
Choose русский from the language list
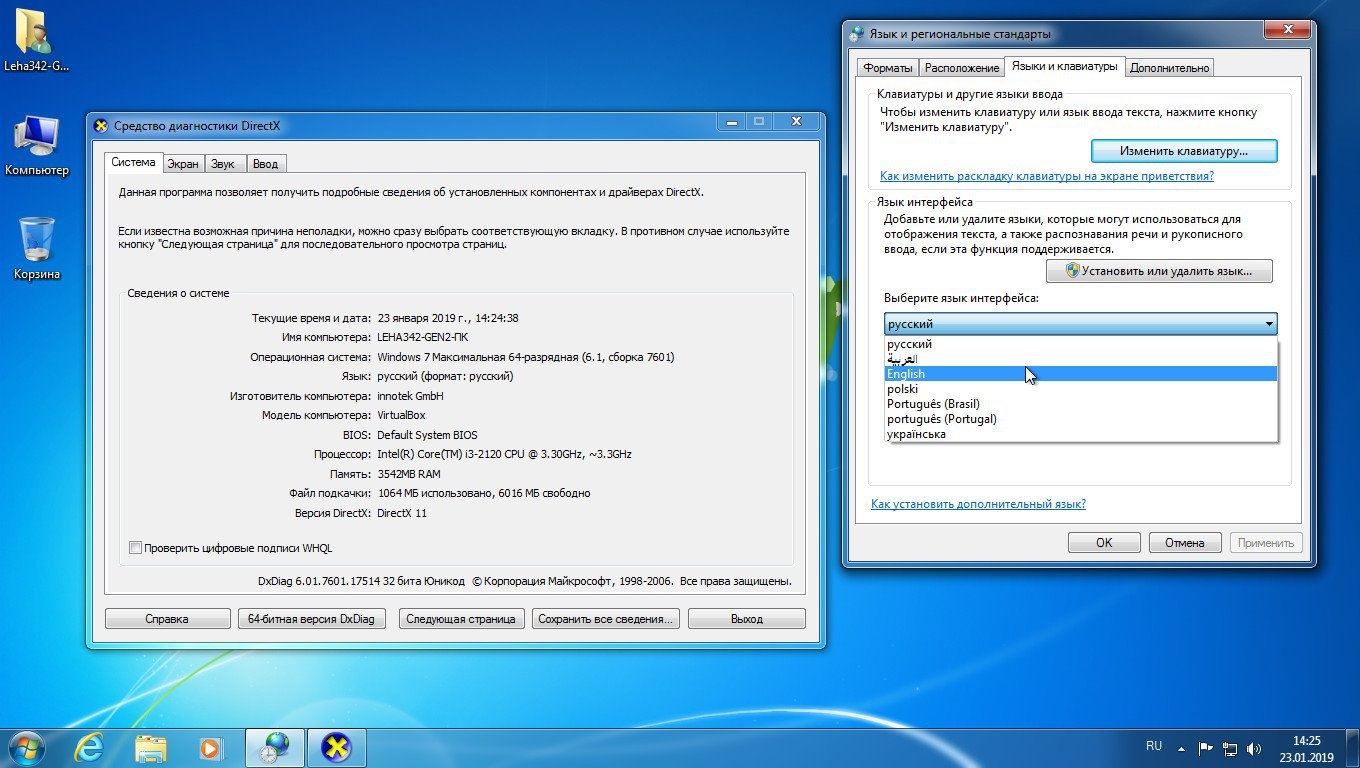coord(1081,344)
